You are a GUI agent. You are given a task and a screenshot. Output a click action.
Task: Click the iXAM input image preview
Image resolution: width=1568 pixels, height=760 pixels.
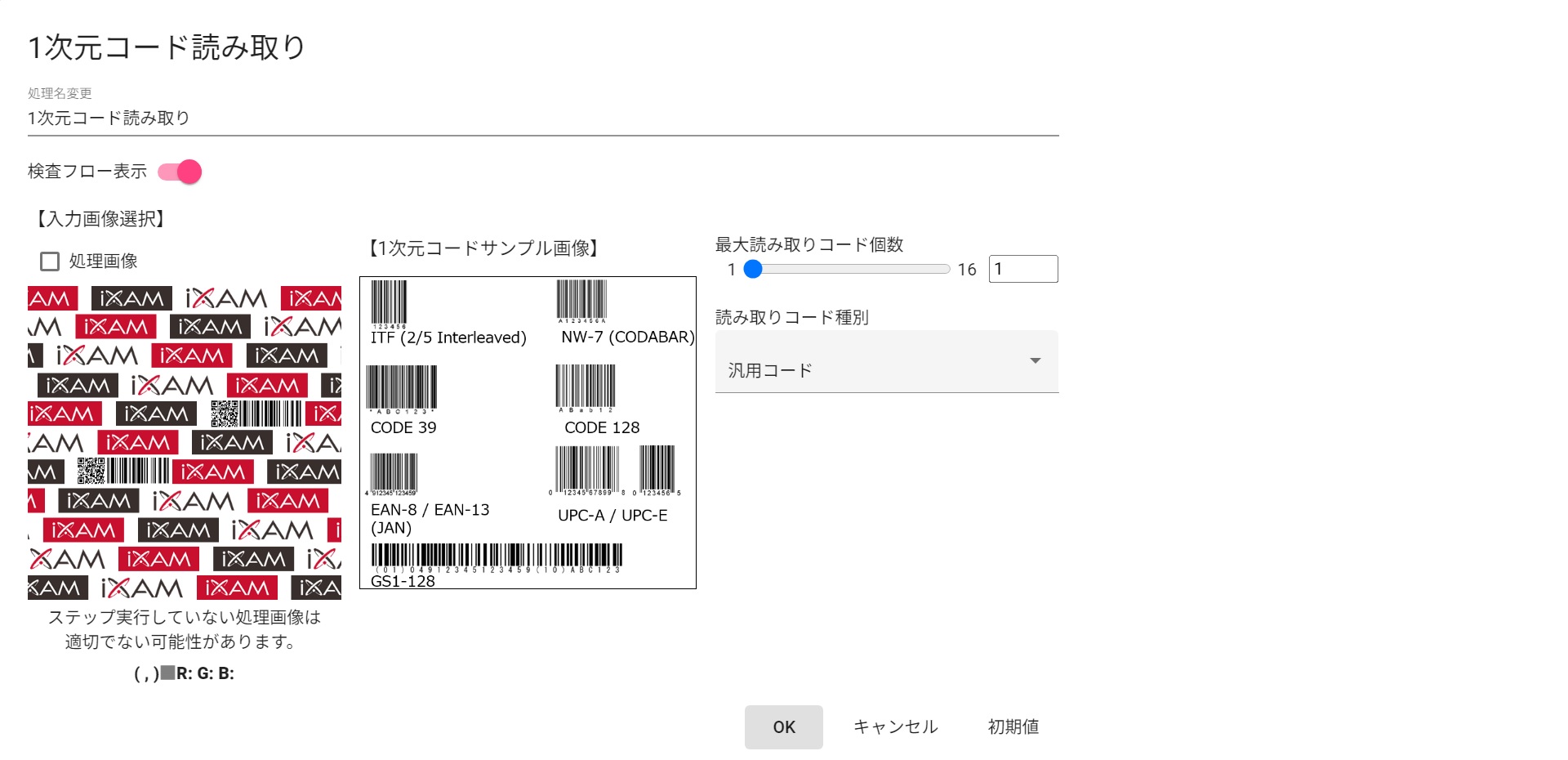tap(185, 443)
